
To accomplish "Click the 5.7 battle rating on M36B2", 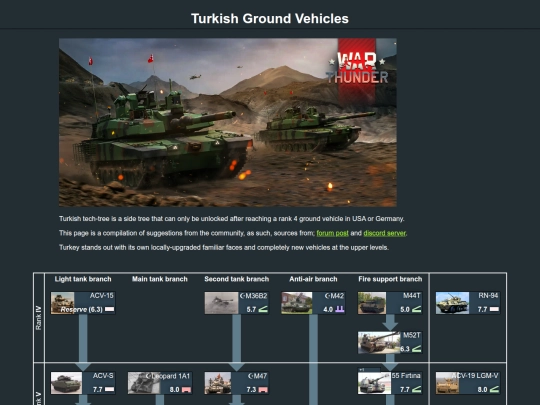I will [251, 309].
